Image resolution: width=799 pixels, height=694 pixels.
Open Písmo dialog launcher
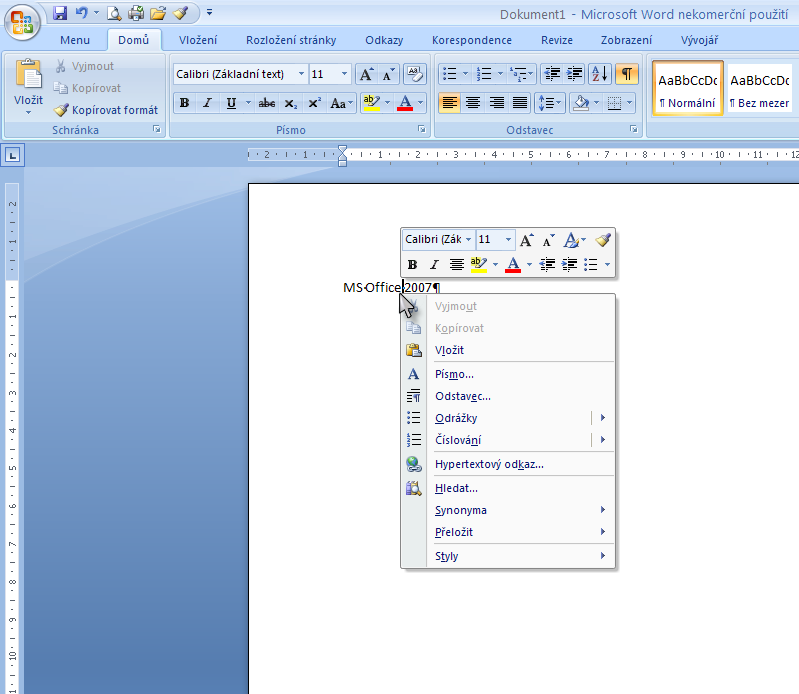pos(422,129)
